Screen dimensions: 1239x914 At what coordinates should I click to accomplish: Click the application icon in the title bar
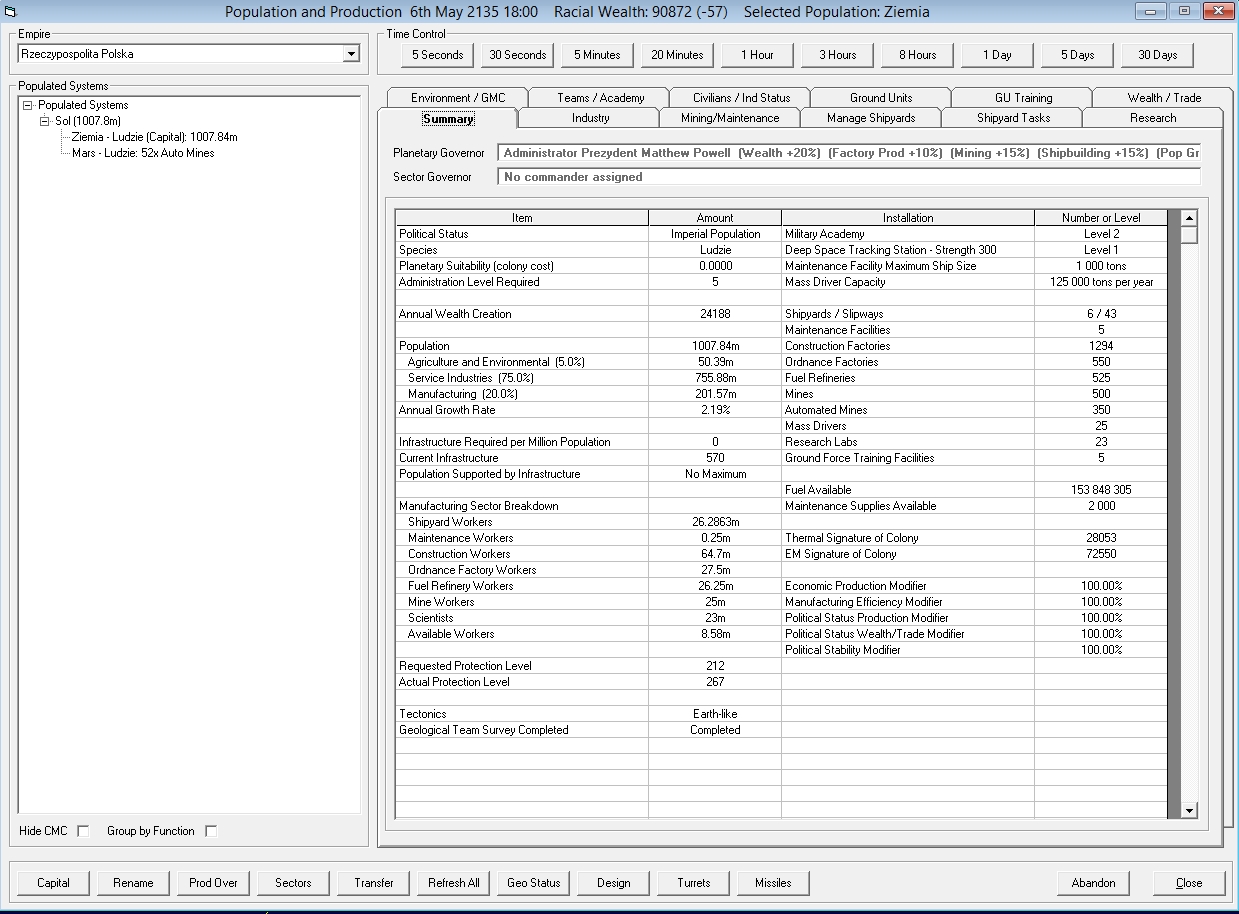(x=11, y=12)
